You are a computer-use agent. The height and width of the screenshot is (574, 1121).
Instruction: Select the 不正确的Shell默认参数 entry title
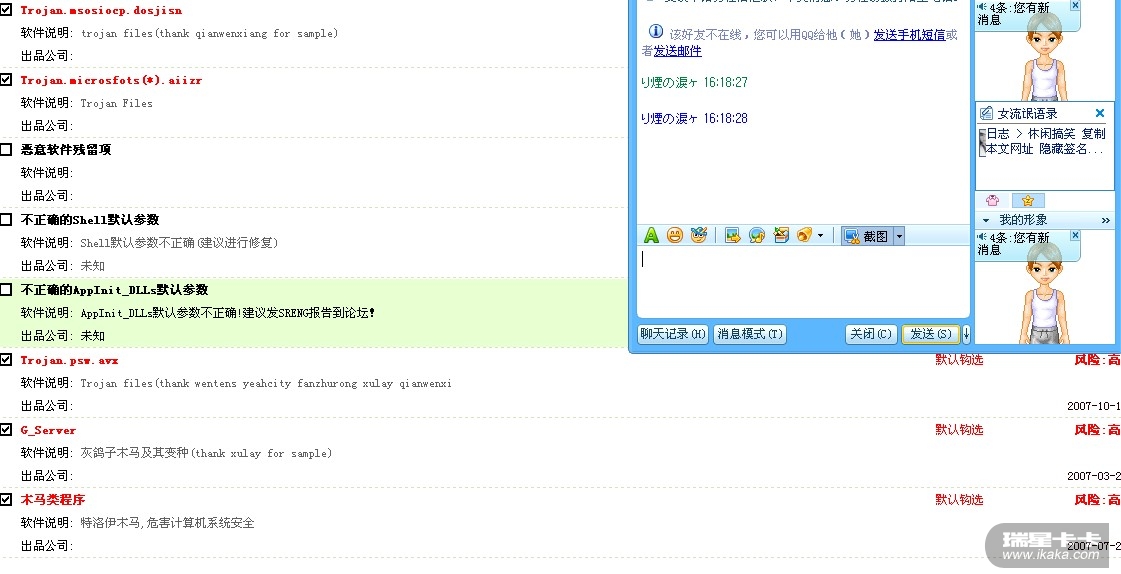pyautogui.click(x=89, y=220)
